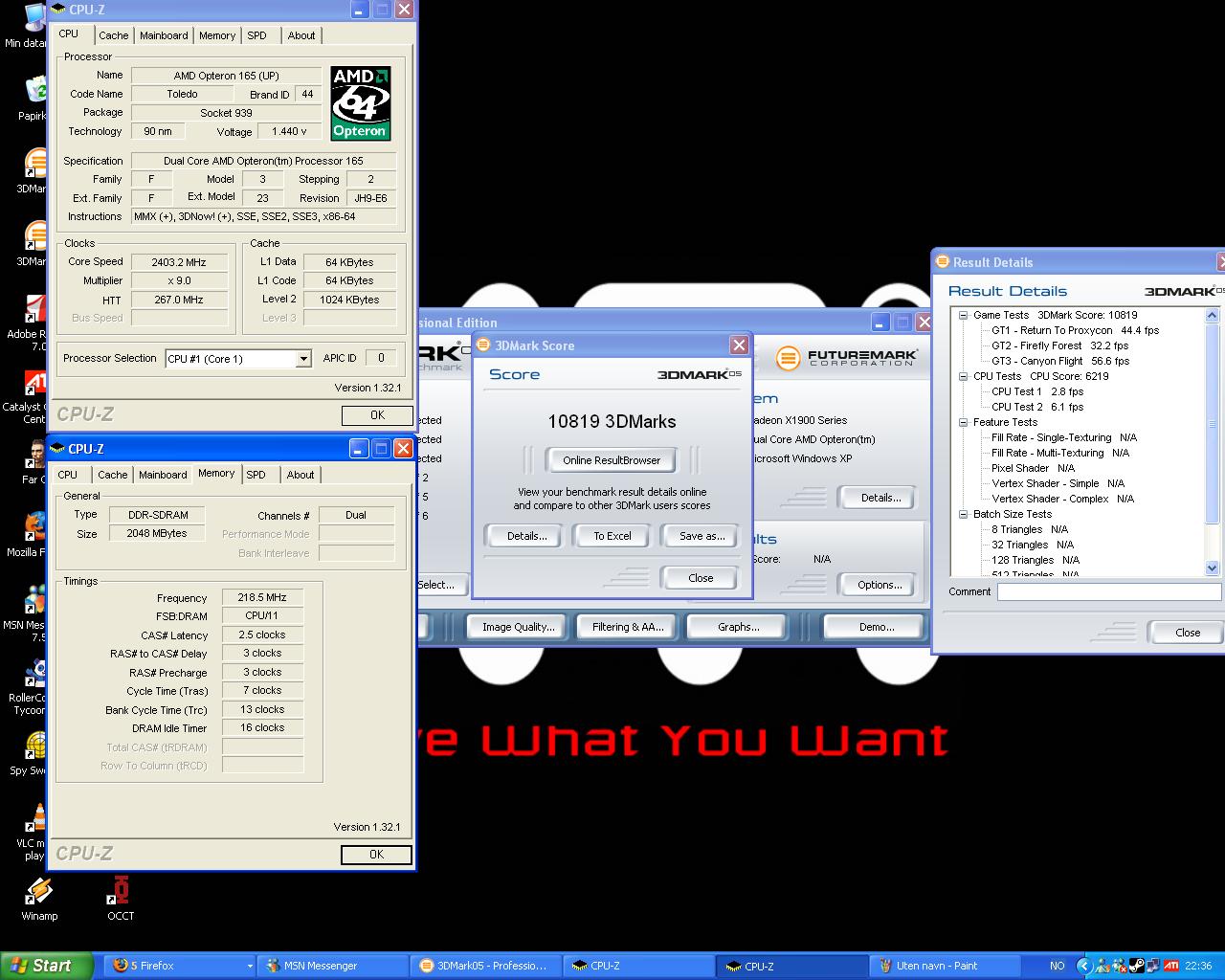Select CPU Test 1 result row

(1037, 391)
